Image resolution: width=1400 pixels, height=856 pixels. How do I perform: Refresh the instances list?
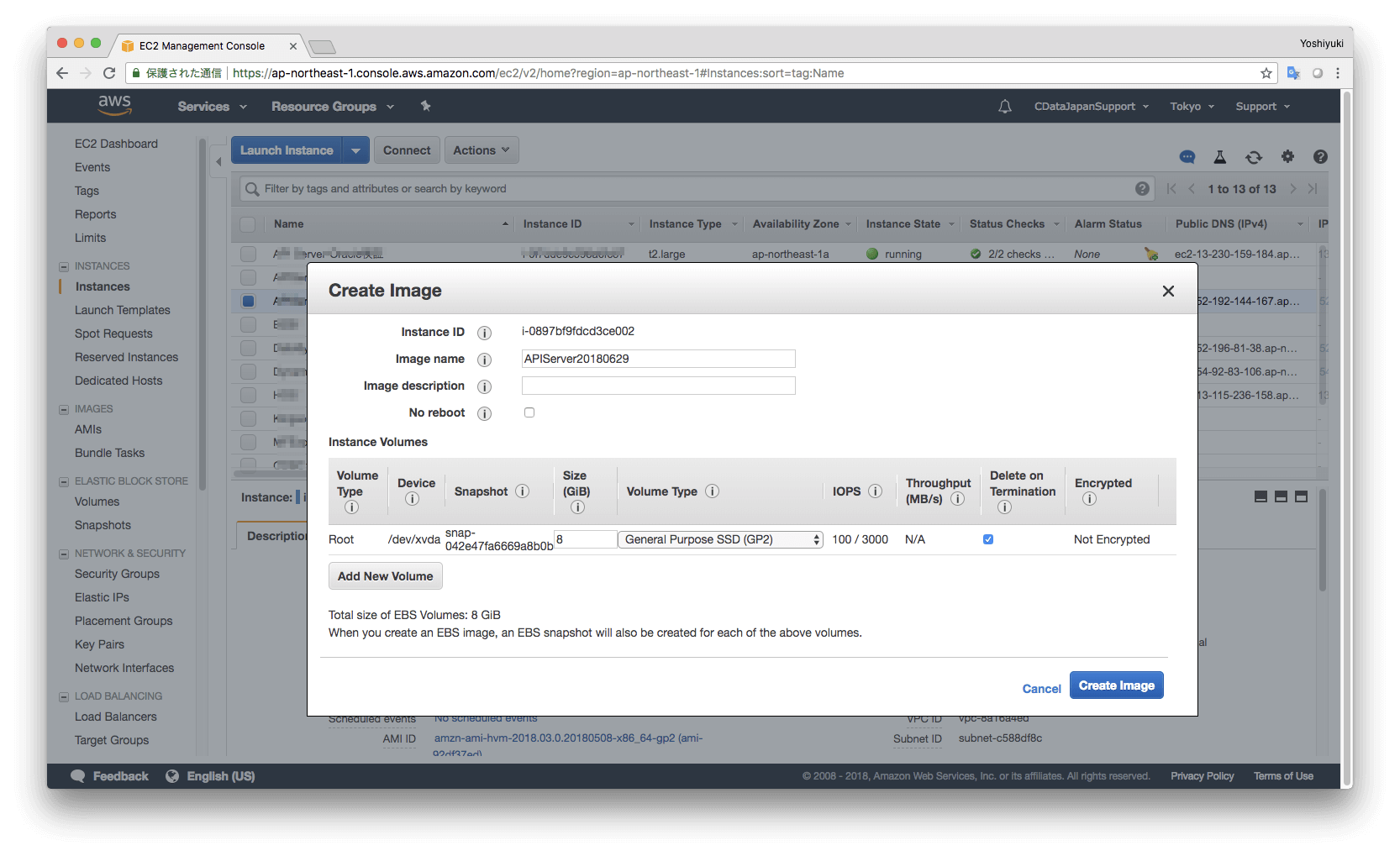(1254, 157)
